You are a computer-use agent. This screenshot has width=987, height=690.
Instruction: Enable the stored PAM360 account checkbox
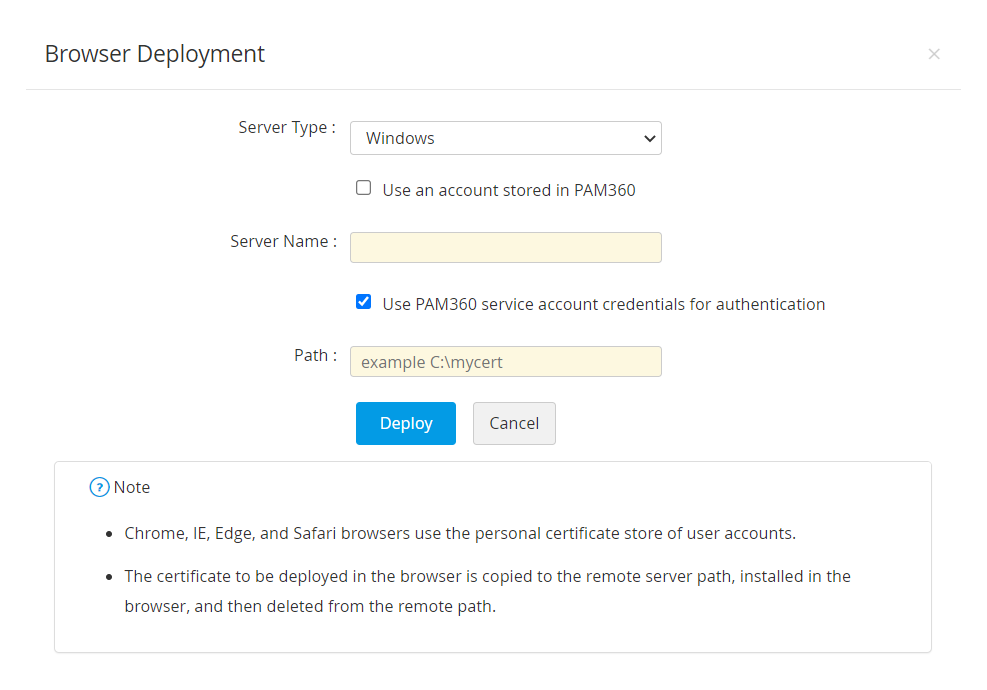point(364,188)
